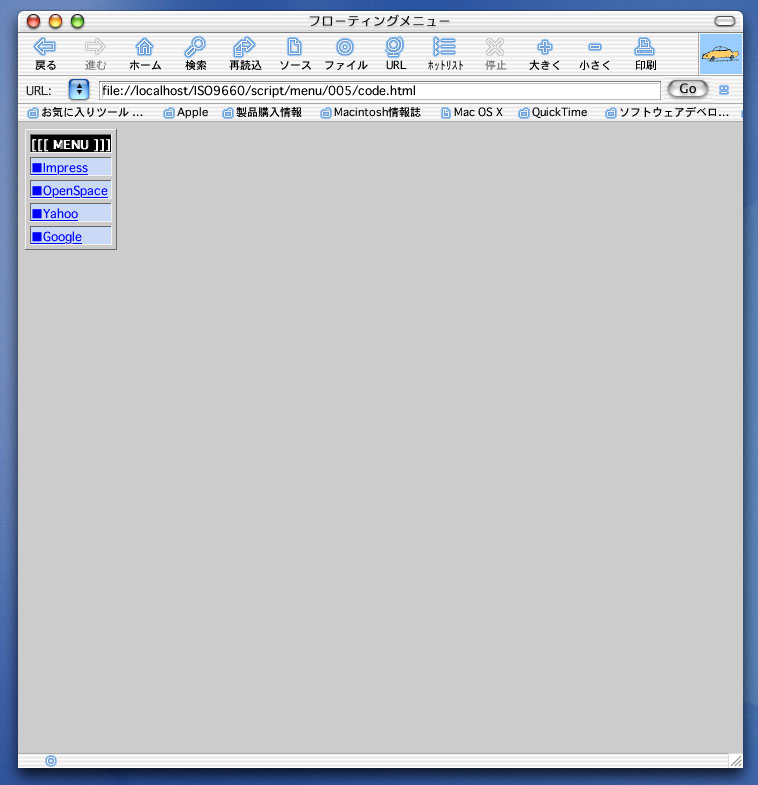Click the yellow minimize window button

point(55,22)
